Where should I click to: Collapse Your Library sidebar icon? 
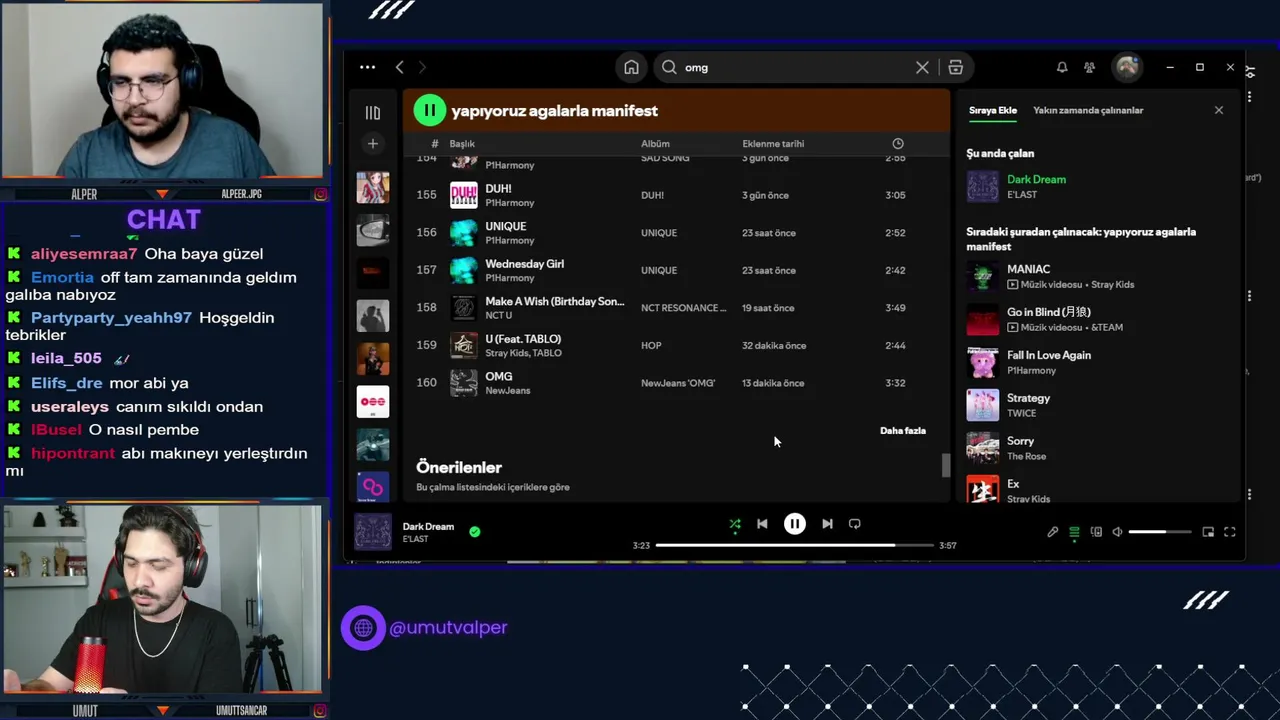click(373, 113)
